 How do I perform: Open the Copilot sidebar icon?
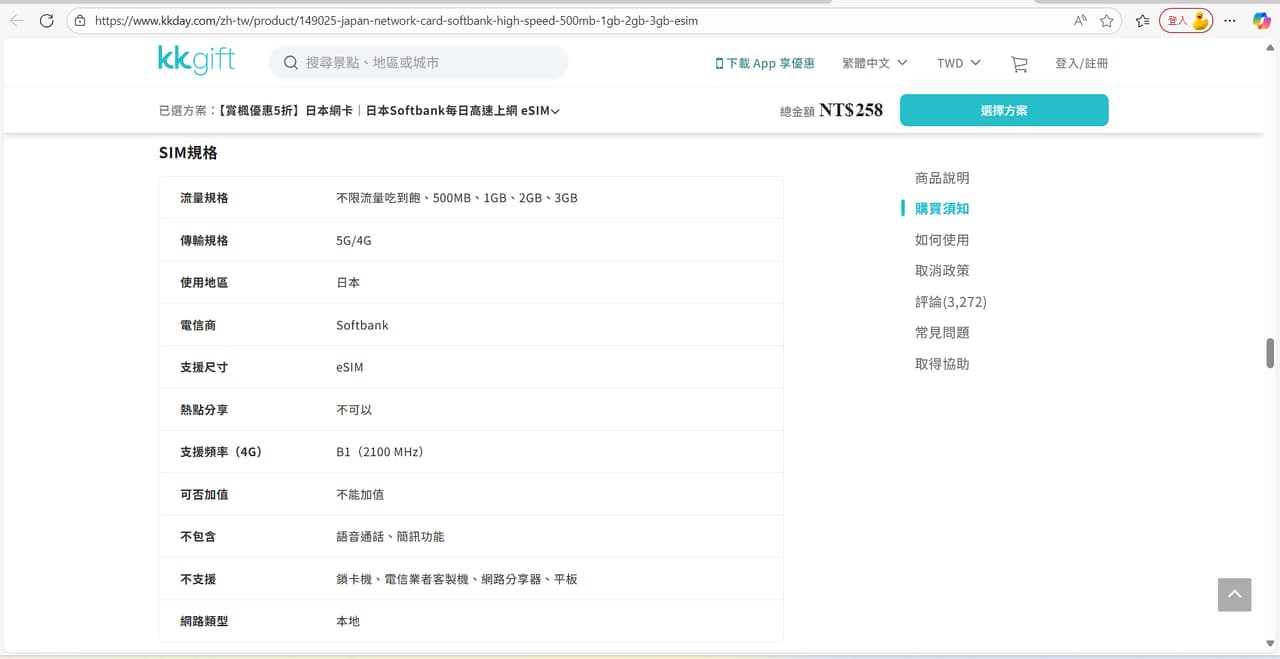1261,20
